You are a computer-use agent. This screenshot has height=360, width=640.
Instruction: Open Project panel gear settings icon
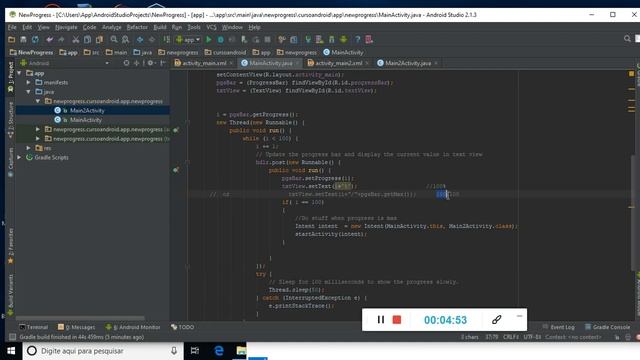[151, 63]
